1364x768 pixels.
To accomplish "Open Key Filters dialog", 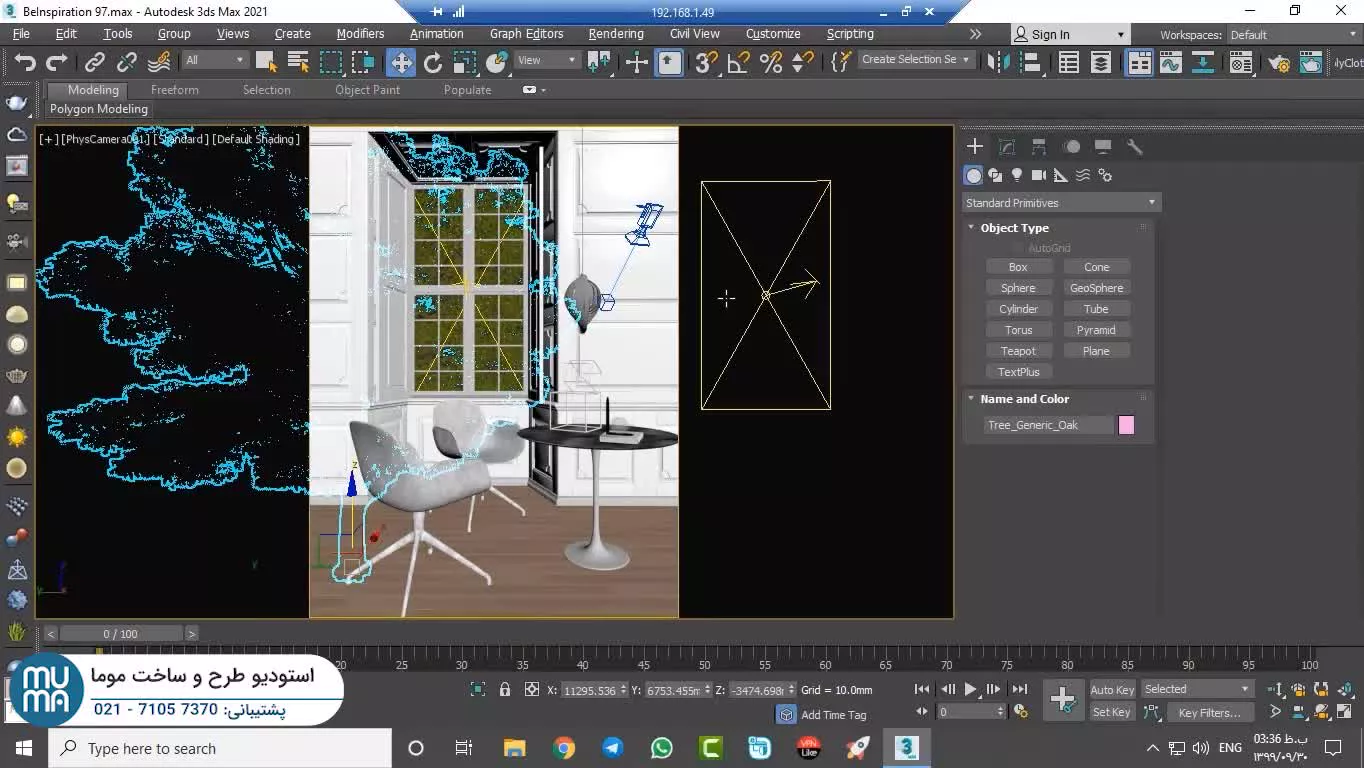I will click(x=1208, y=712).
